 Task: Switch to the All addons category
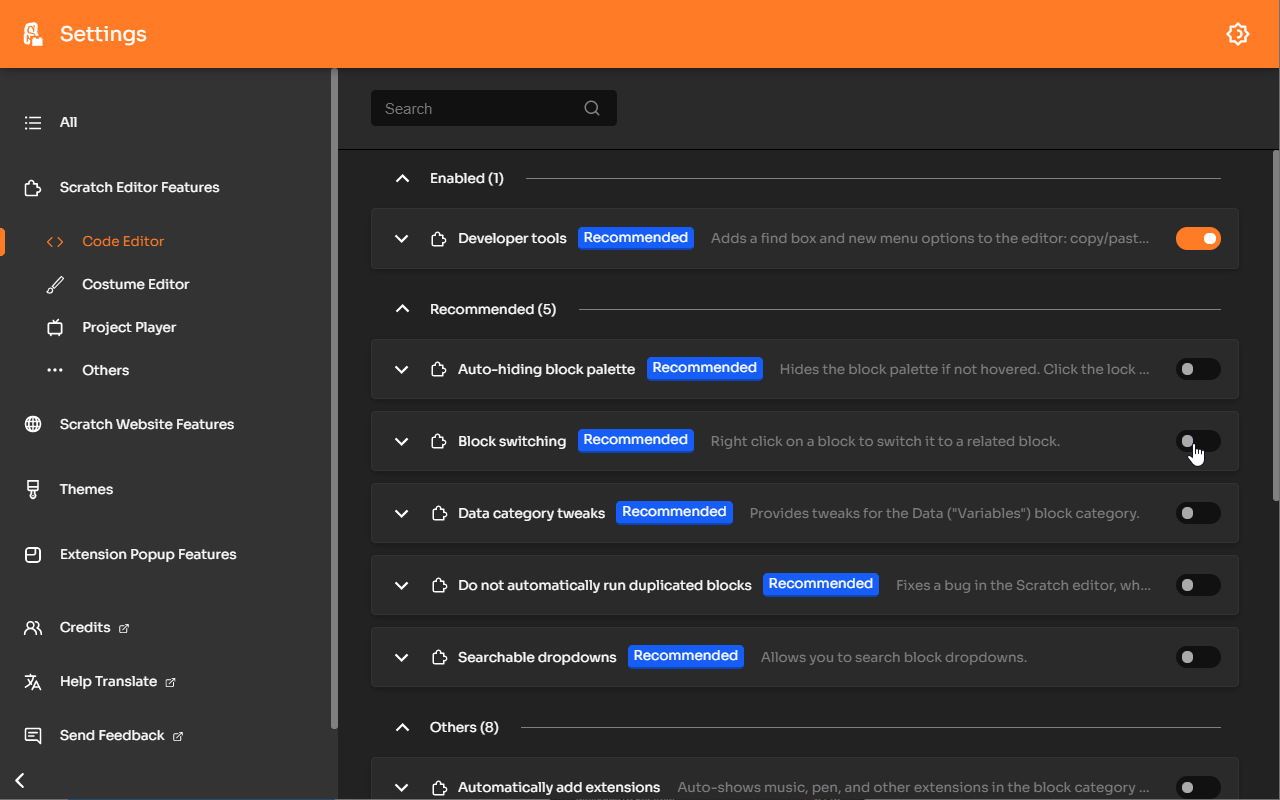click(33, 121)
